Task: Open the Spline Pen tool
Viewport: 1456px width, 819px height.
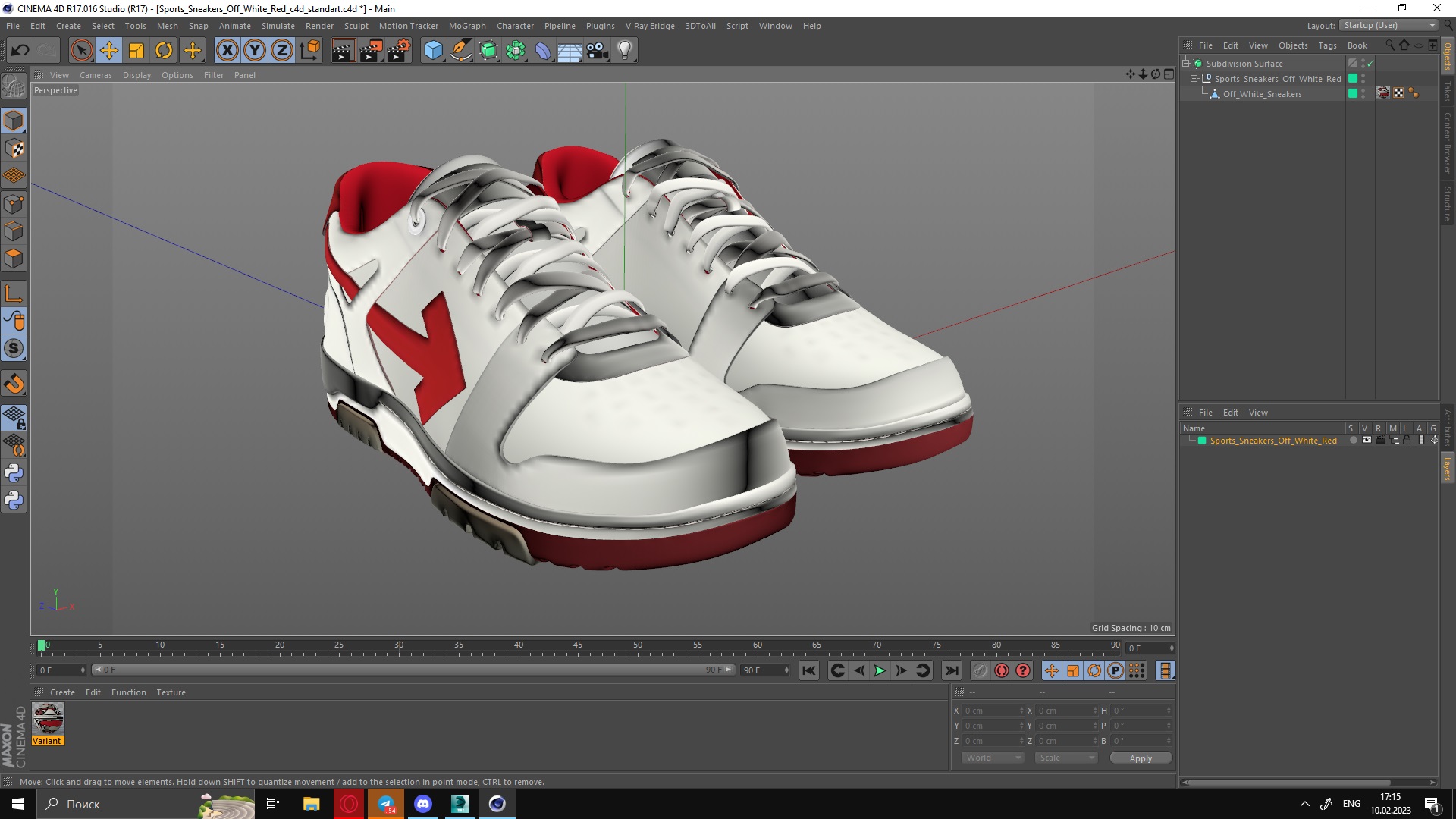Action: coord(461,51)
